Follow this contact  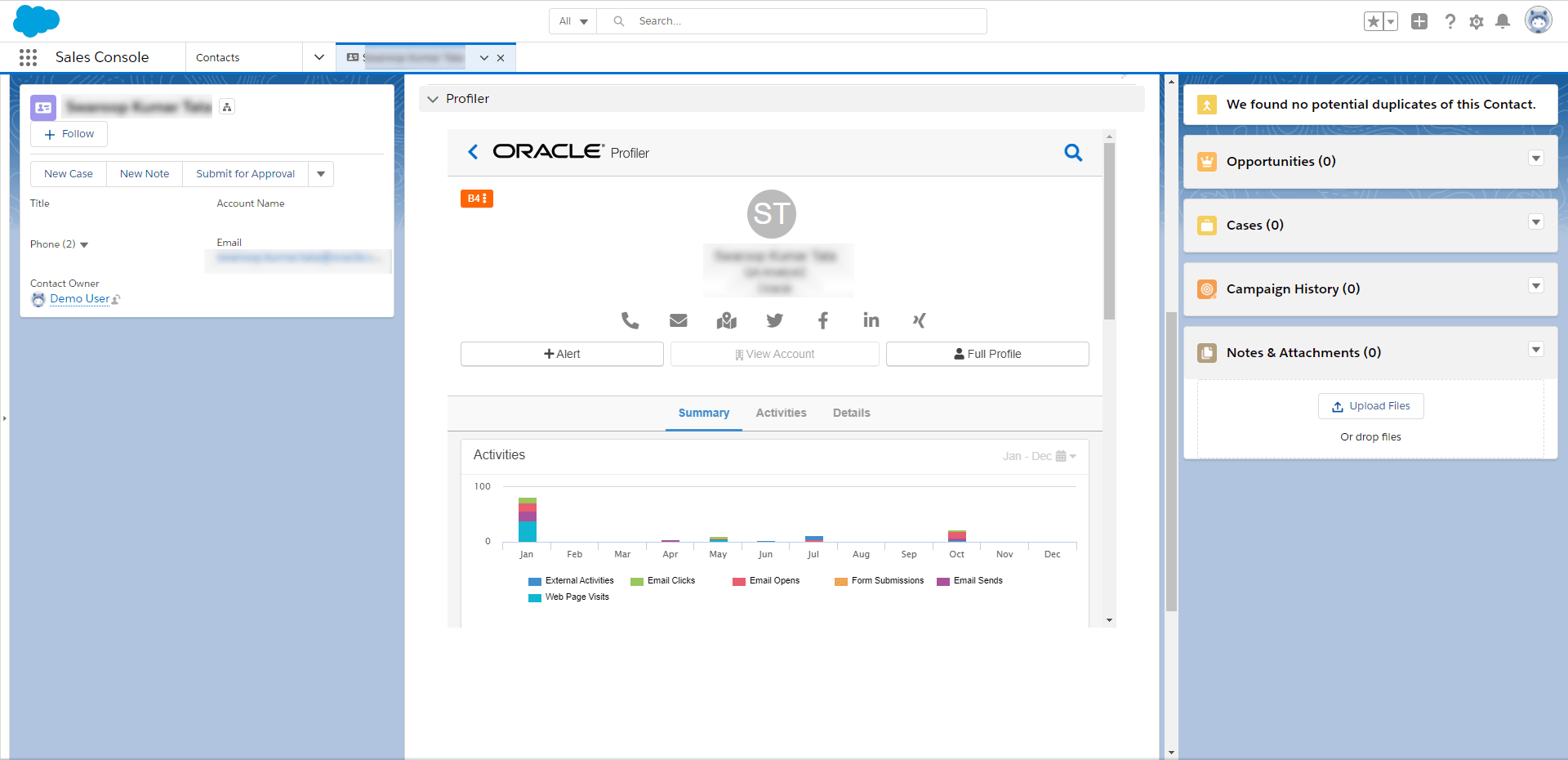(x=69, y=134)
